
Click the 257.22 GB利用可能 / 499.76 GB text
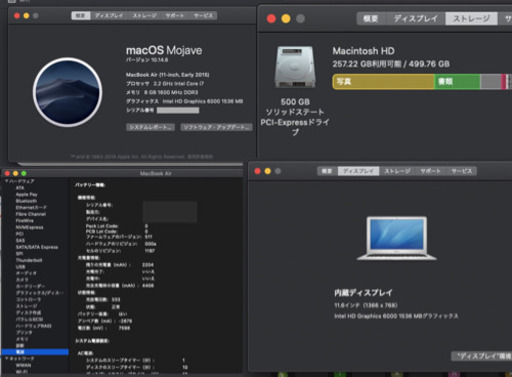[x=391, y=64]
